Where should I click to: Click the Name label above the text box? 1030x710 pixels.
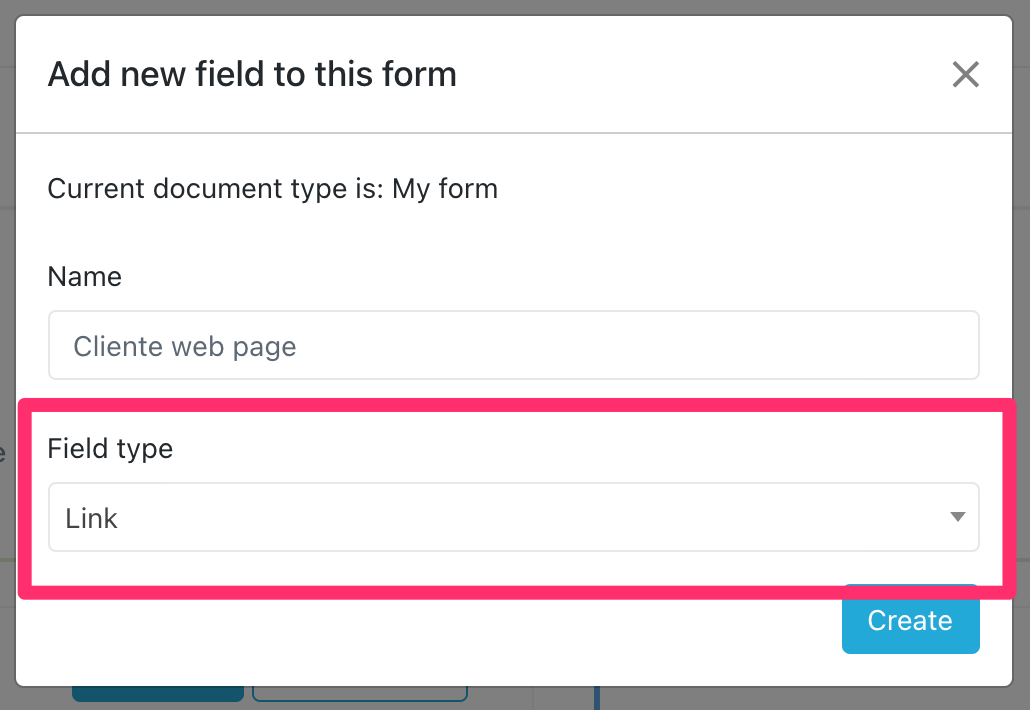pos(84,277)
